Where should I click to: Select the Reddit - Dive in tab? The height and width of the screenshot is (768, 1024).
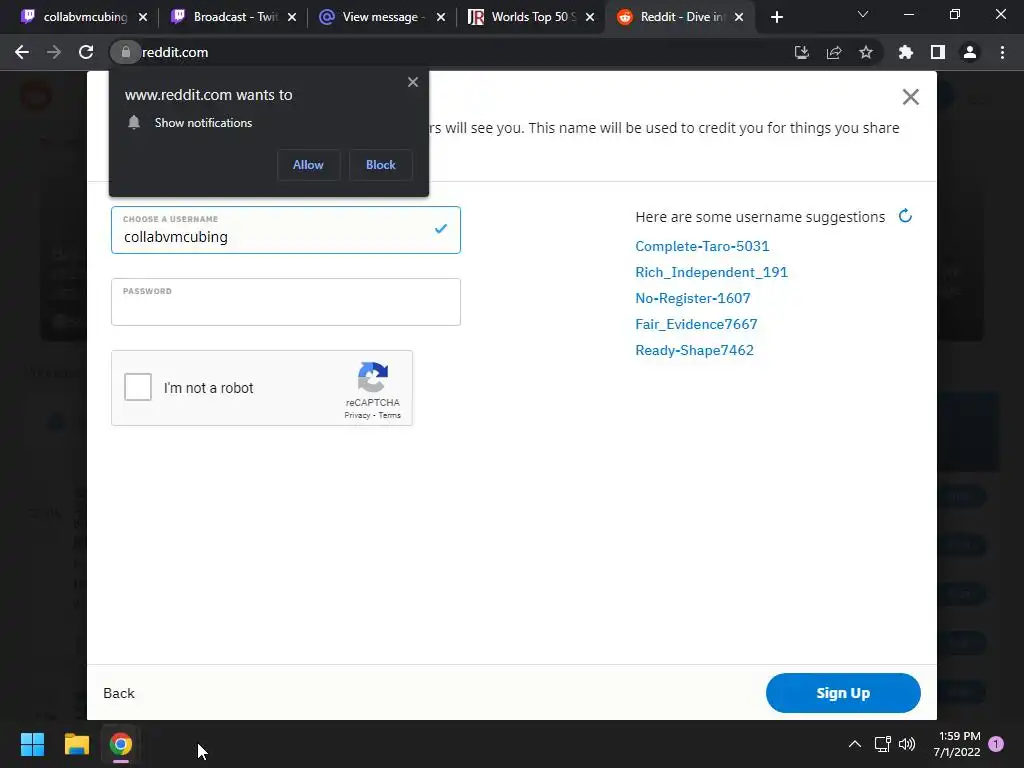[x=673, y=17]
